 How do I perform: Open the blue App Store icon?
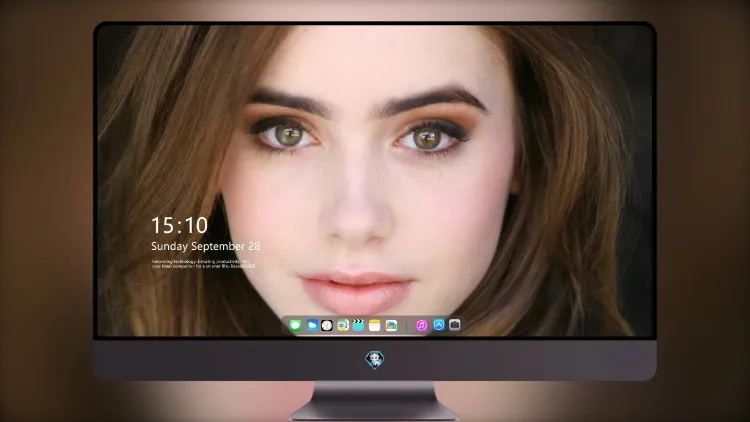(439, 325)
